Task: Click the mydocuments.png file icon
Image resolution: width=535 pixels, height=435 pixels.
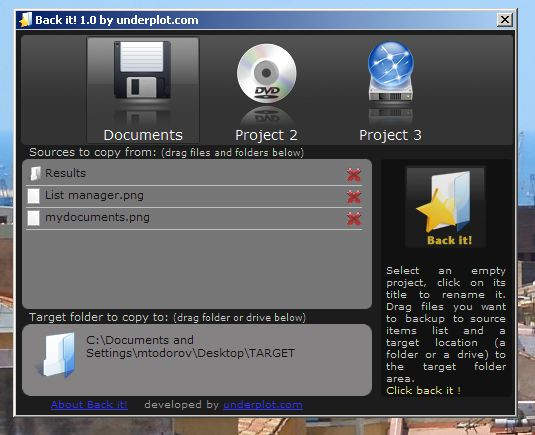Action: [33, 218]
